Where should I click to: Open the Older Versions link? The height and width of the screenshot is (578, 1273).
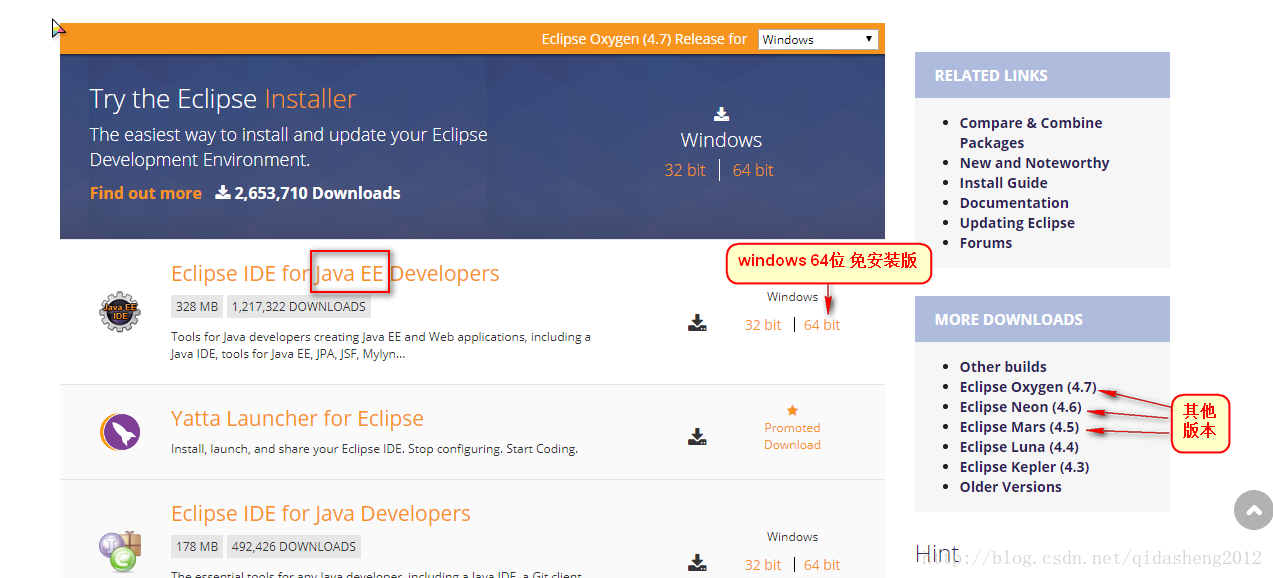1010,487
